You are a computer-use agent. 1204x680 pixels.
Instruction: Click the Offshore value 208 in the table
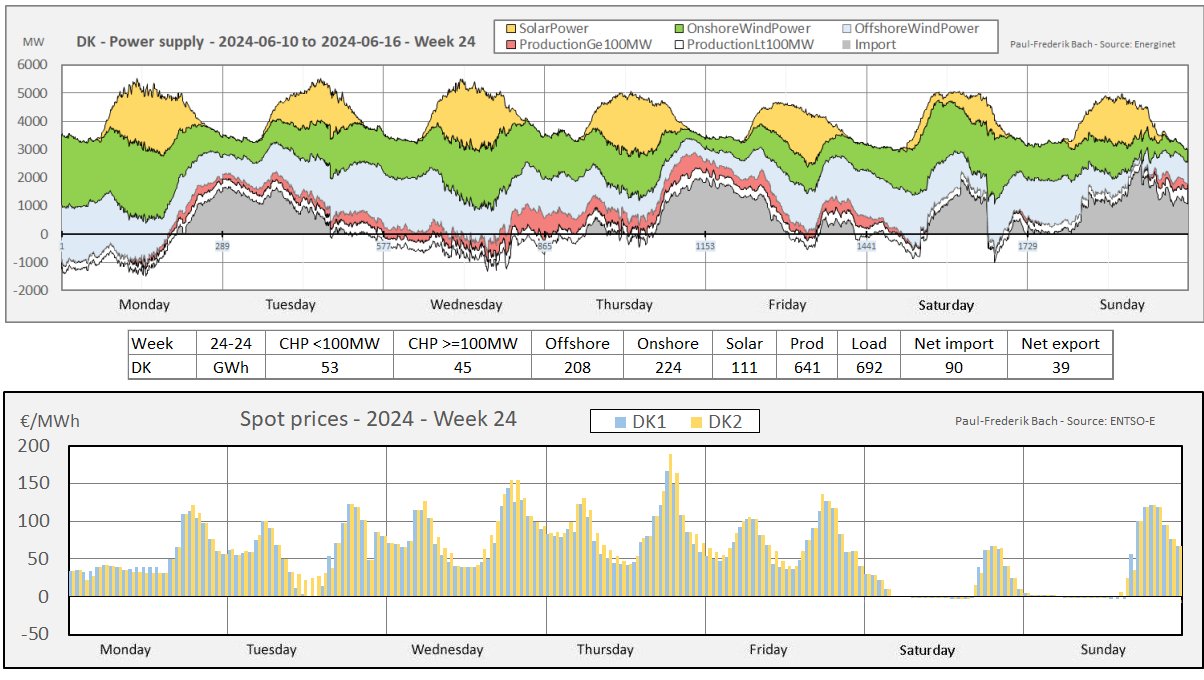pyautogui.click(x=576, y=367)
